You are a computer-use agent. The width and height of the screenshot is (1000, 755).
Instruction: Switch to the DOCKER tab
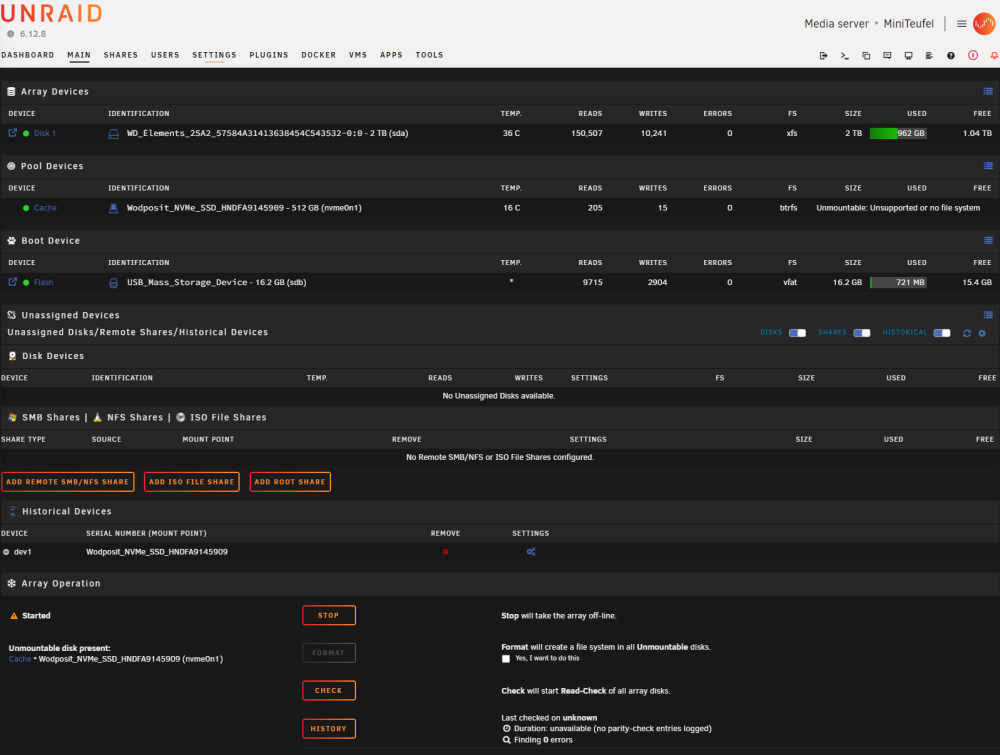[318, 55]
